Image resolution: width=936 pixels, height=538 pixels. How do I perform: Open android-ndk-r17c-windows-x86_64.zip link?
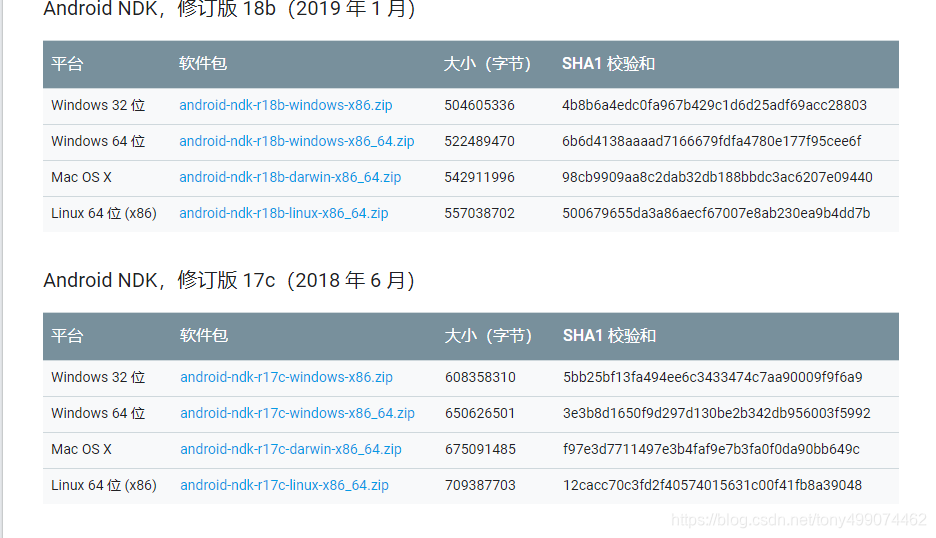pyautogui.click(x=297, y=413)
